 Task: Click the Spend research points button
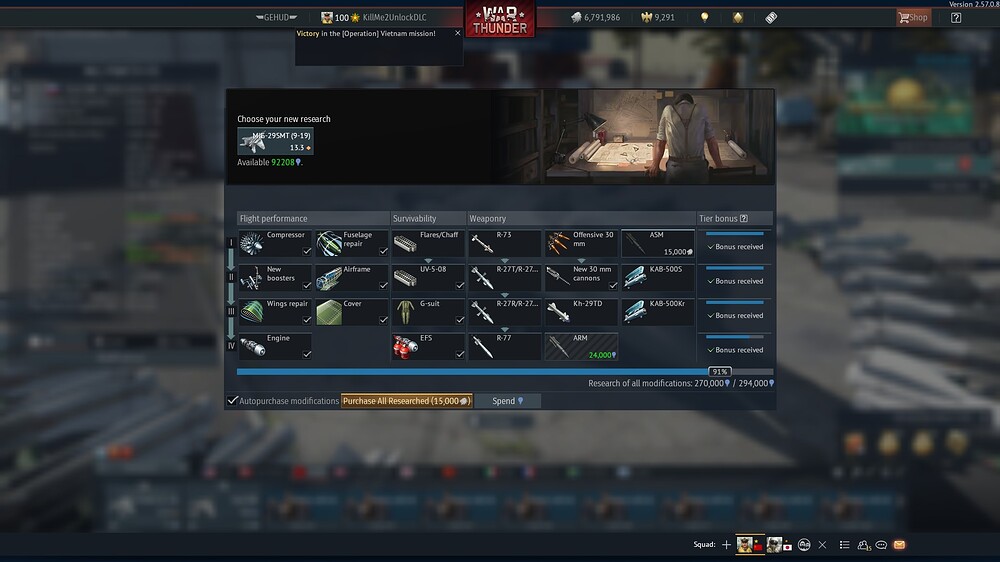point(508,401)
